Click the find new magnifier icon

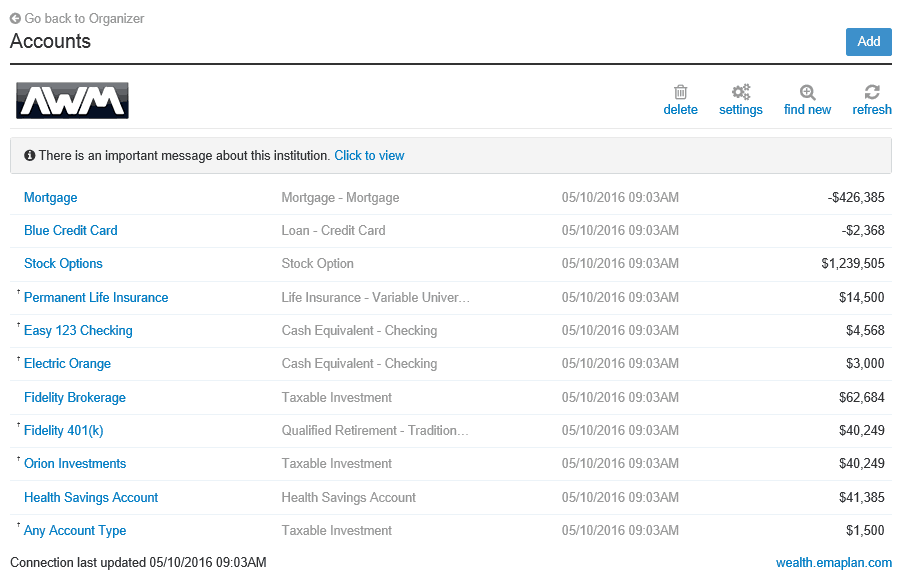(x=806, y=90)
